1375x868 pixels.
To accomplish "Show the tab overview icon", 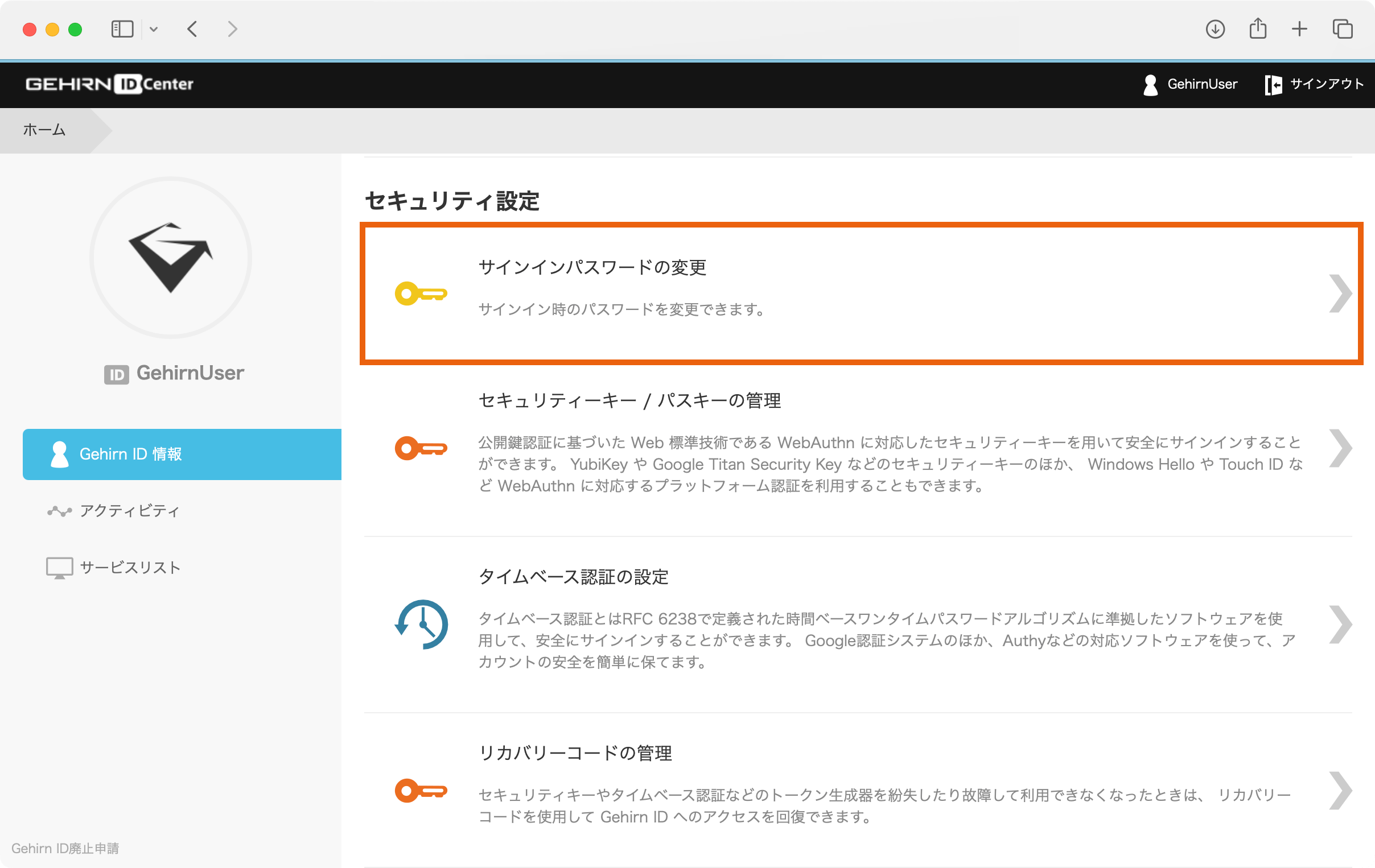I will coord(1342,29).
